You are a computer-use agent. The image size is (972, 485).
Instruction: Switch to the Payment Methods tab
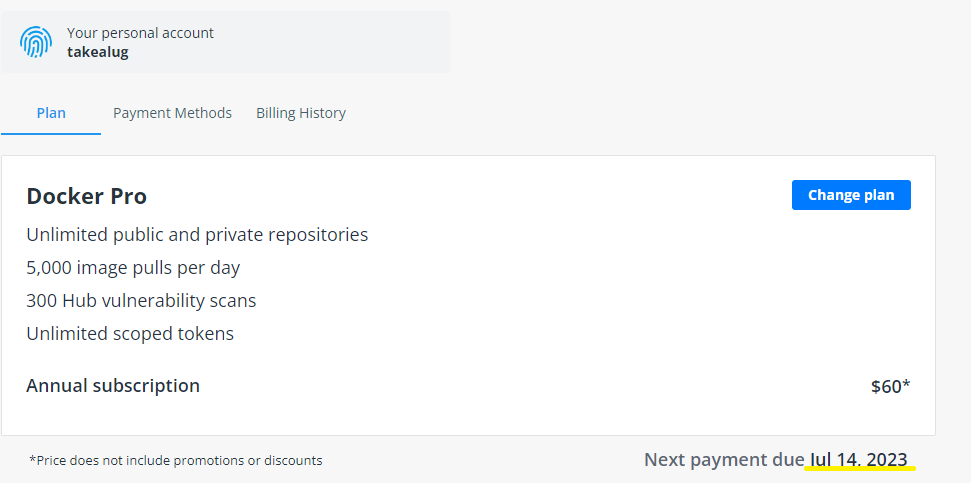[x=172, y=113]
